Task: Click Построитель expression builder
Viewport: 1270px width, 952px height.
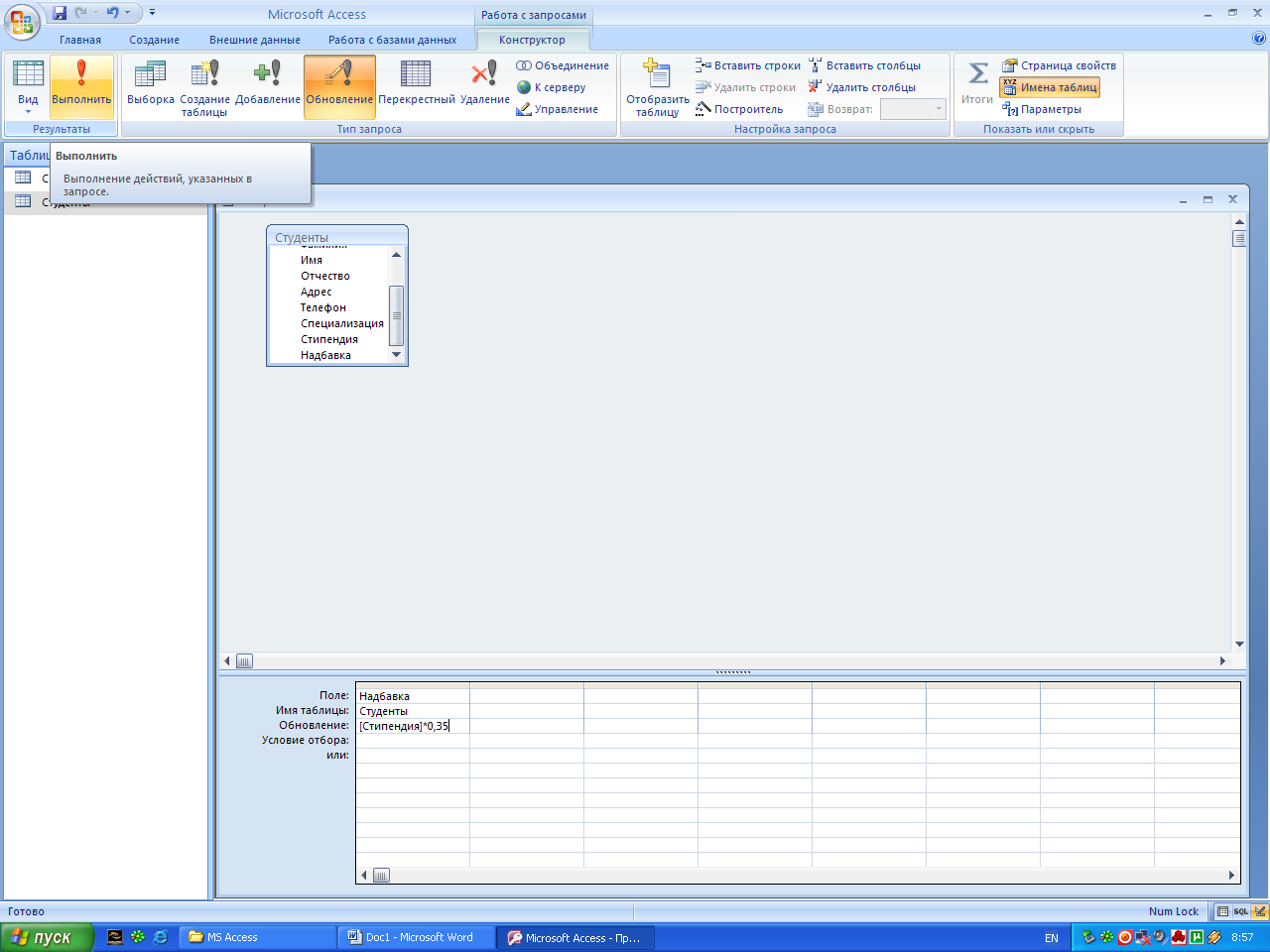Action: (x=739, y=109)
